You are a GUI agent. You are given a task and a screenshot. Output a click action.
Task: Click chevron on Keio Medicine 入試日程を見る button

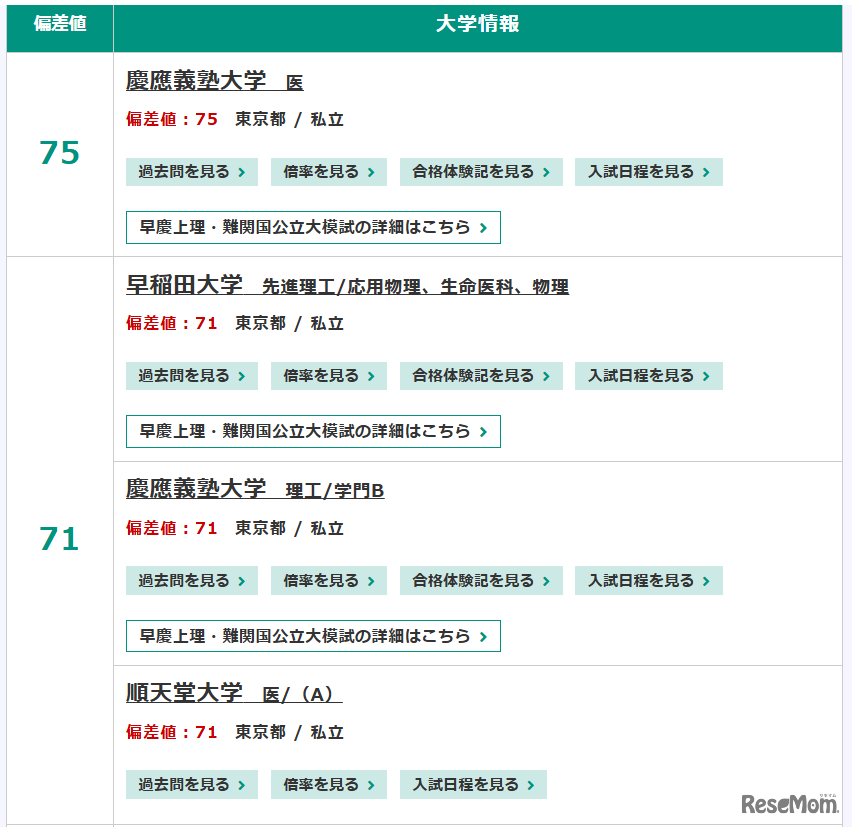point(709,172)
